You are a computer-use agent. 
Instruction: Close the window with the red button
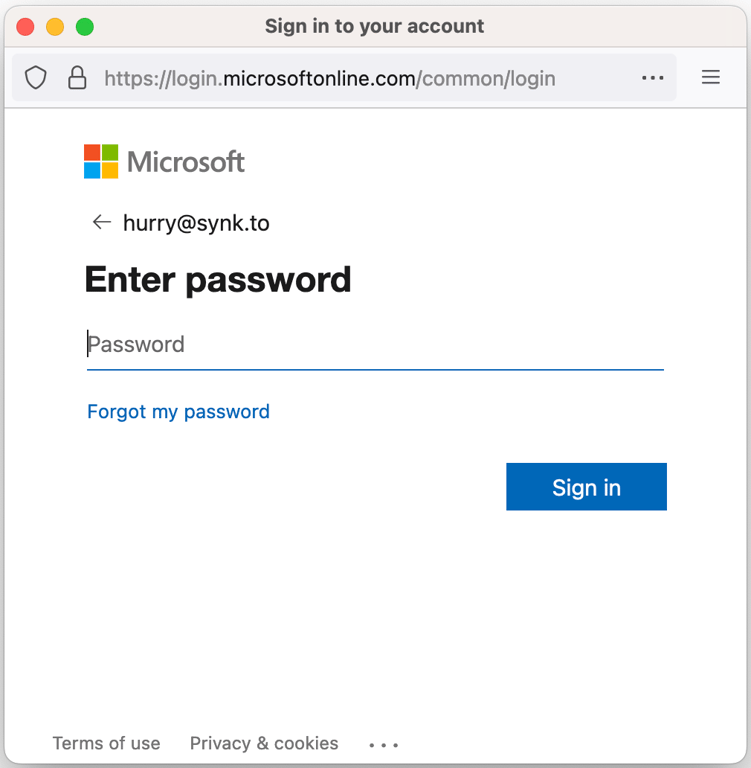click(x=25, y=27)
